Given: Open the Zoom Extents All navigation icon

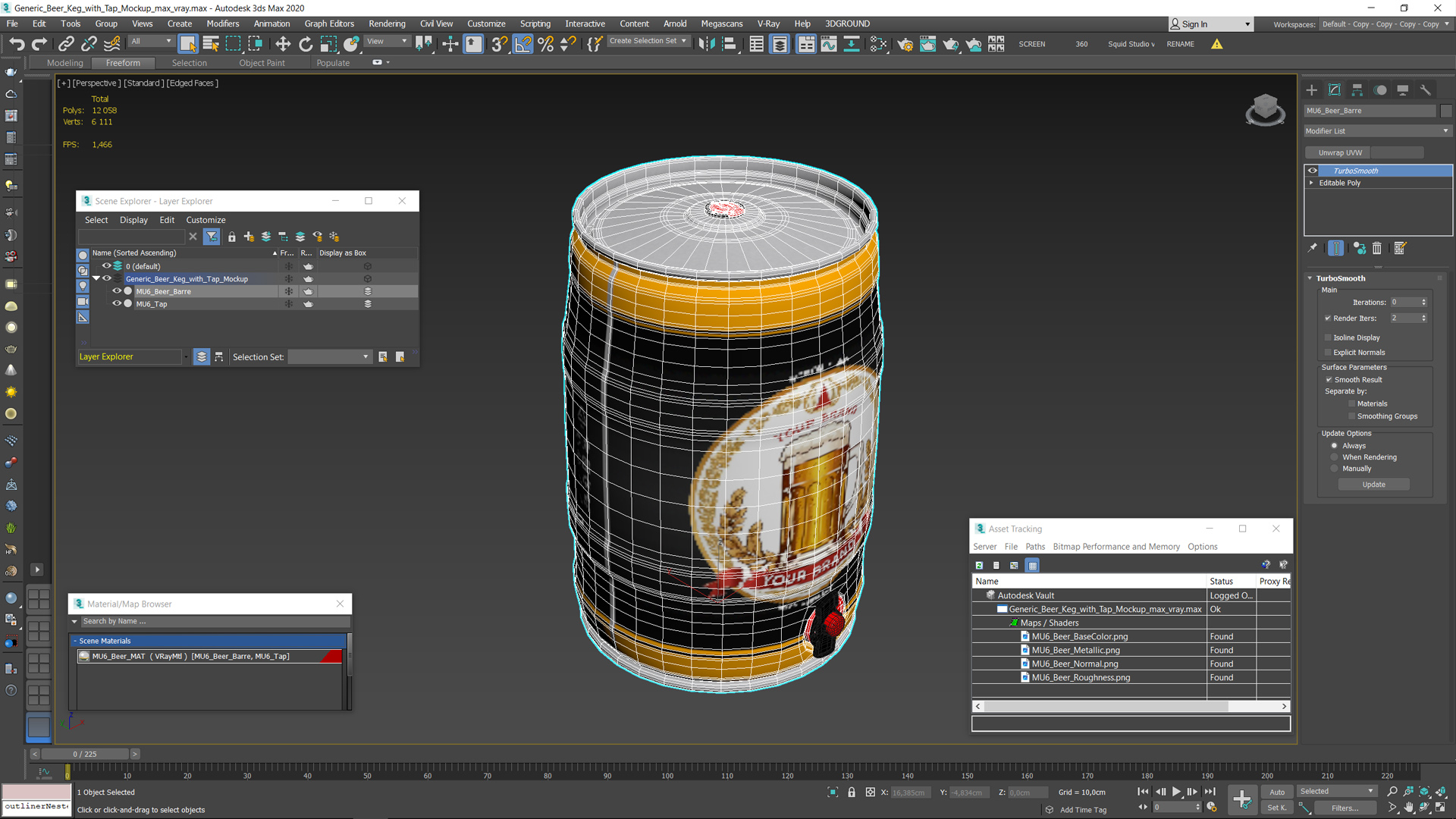Looking at the screenshot, I should click(x=1441, y=792).
